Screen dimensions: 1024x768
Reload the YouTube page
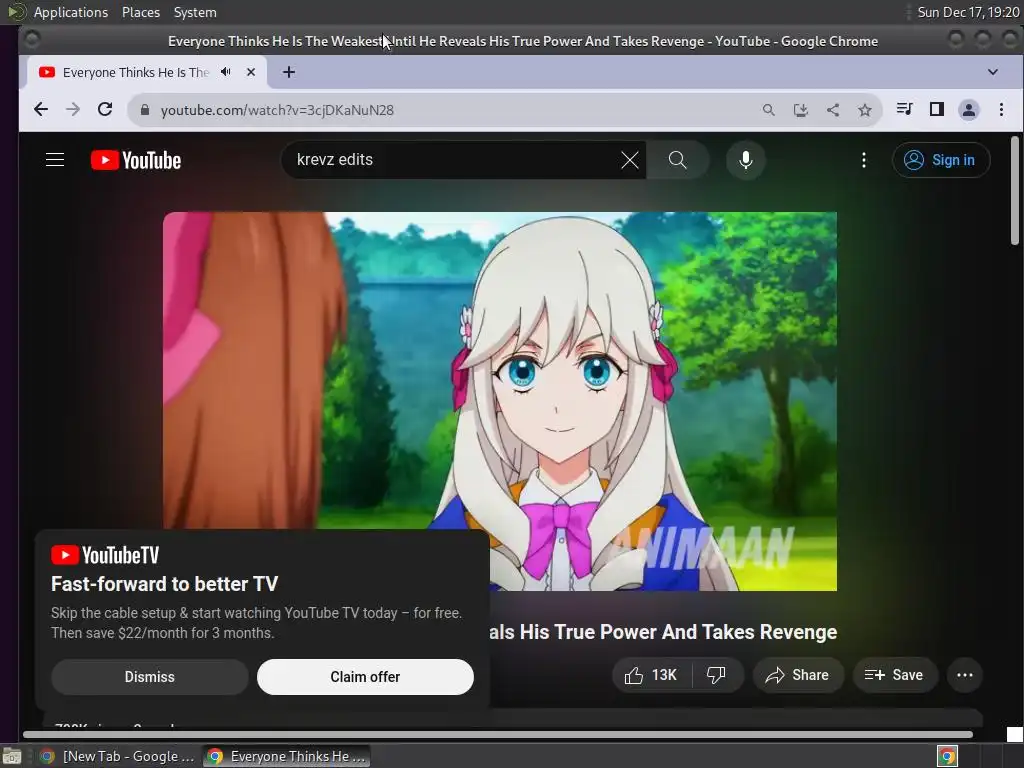(105, 110)
